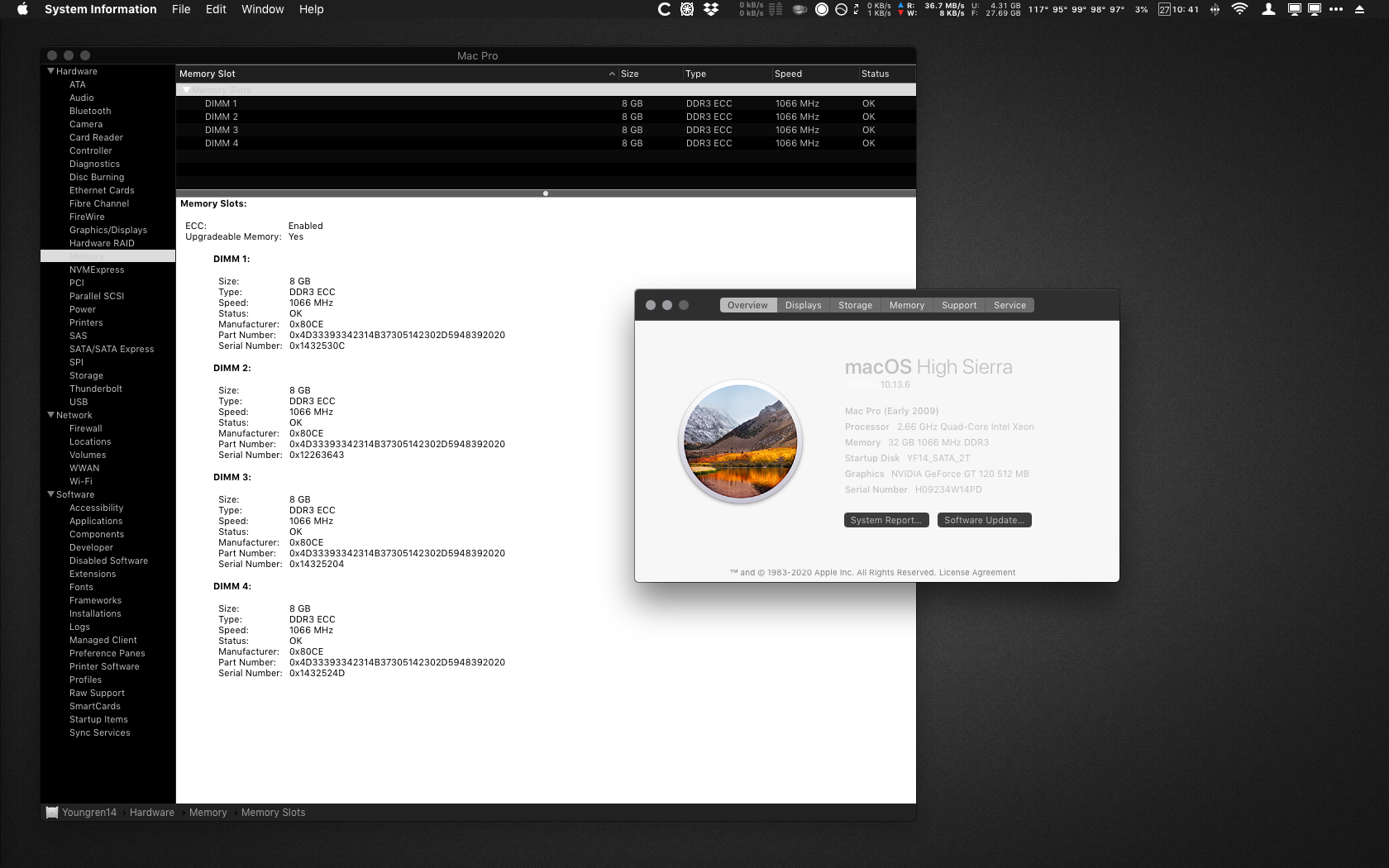Collapse the Network section in sidebar

[x=51, y=415]
